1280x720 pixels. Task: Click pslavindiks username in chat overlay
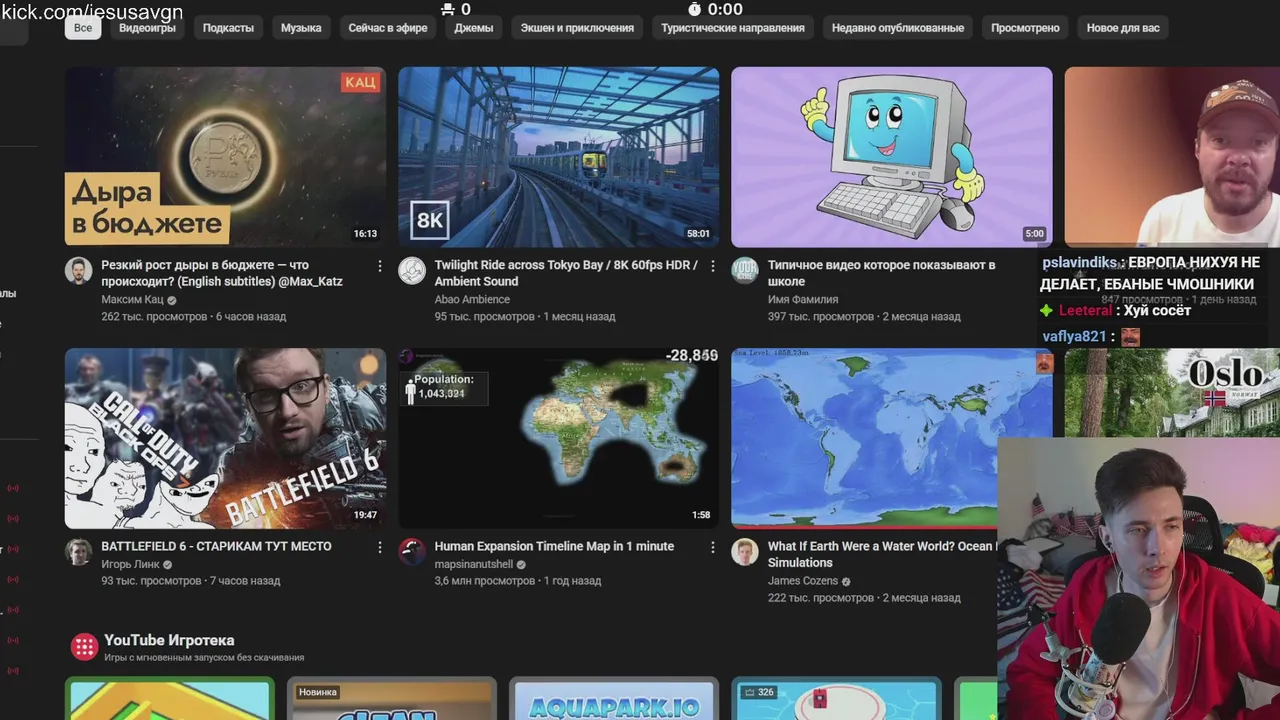click(1079, 262)
